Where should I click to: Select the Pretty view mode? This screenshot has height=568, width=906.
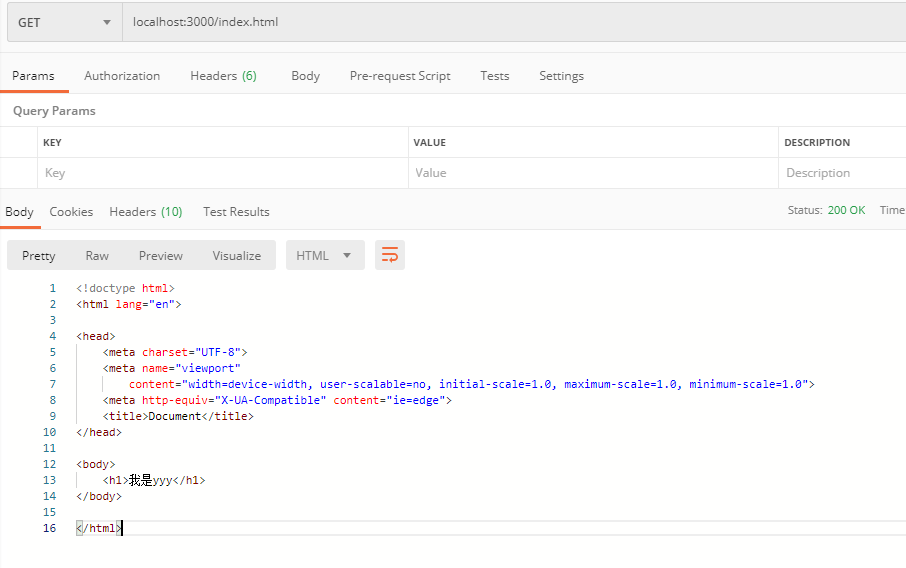pos(39,255)
